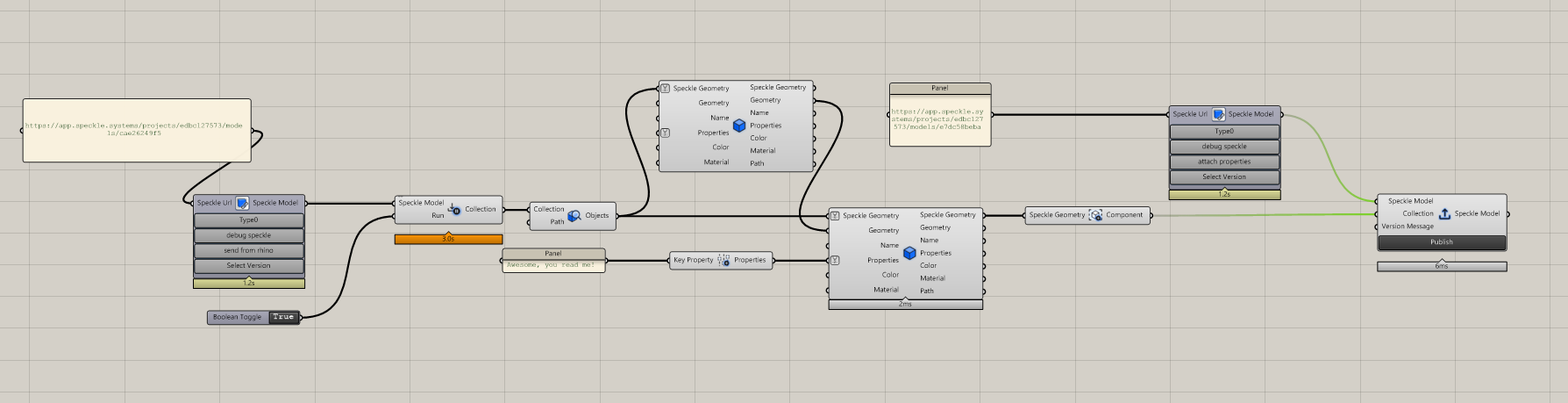Select the panel reading Awesome, you read me!
1568x403 pixels.
pos(553,261)
